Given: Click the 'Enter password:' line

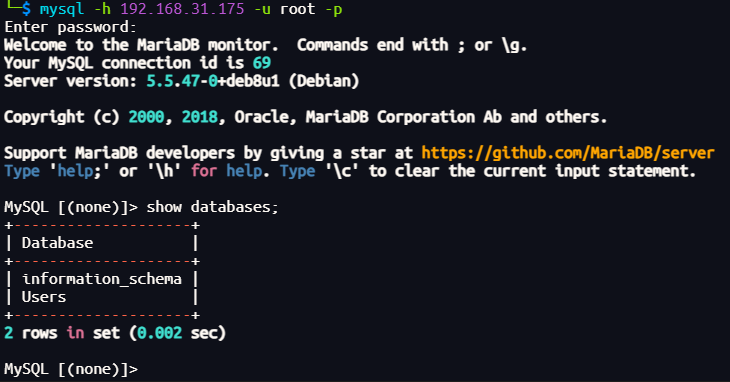Looking at the screenshot, I should (x=70, y=27).
